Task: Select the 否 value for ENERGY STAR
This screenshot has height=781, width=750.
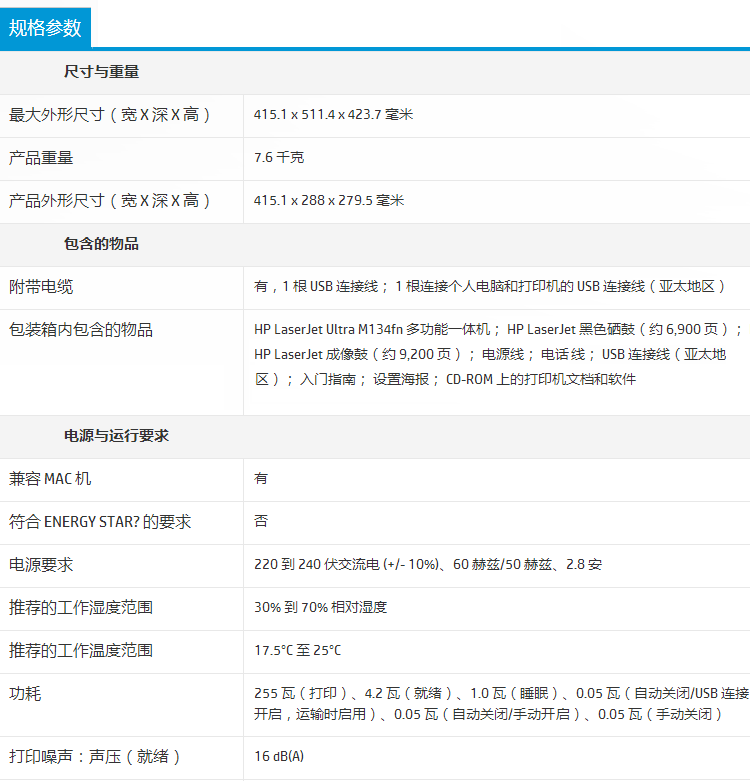Action: tap(261, 521)
